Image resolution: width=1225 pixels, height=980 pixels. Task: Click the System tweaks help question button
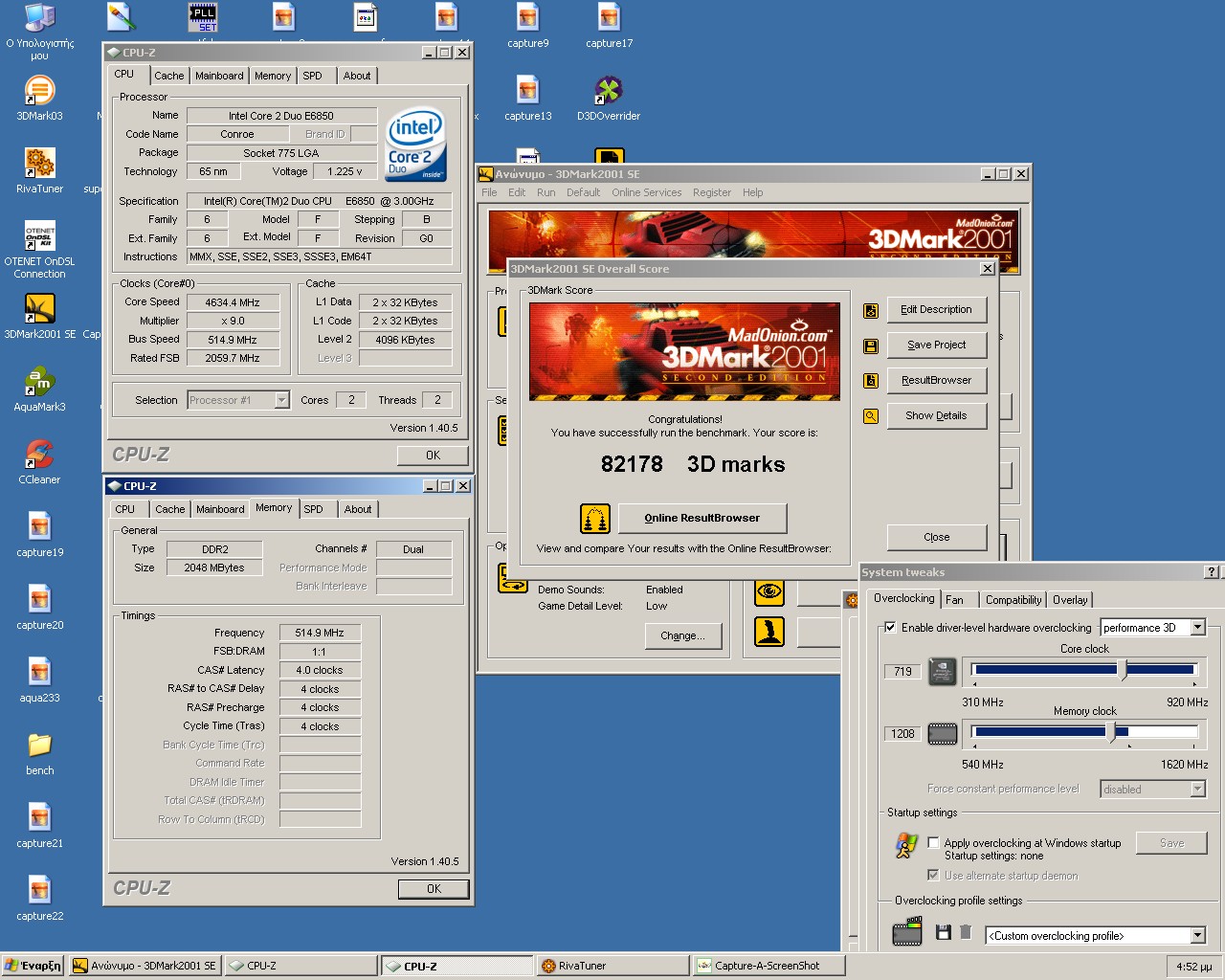click(1212, 572)
